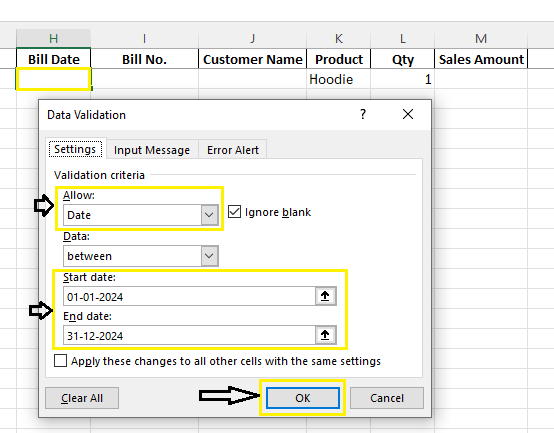
Task: Select the Qty header cell
Action: pos(402,59)
